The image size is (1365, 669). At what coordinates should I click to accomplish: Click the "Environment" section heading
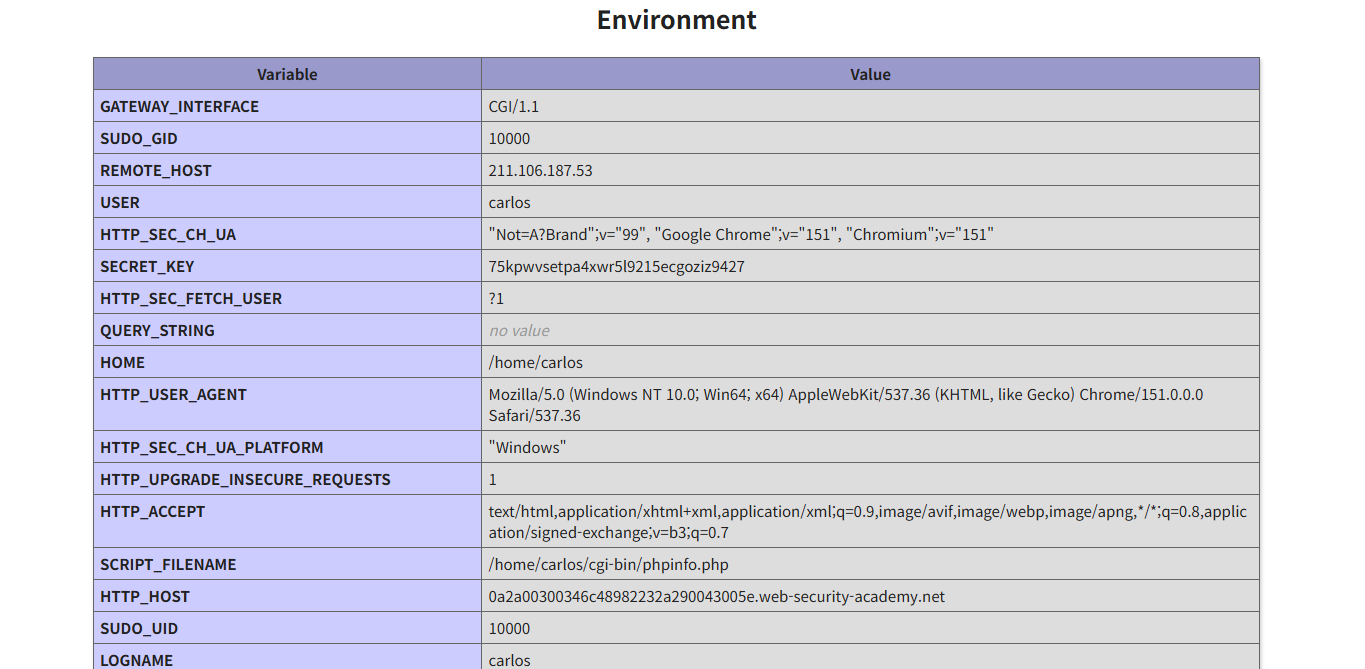pyautogui.click(x=677, y=20)
